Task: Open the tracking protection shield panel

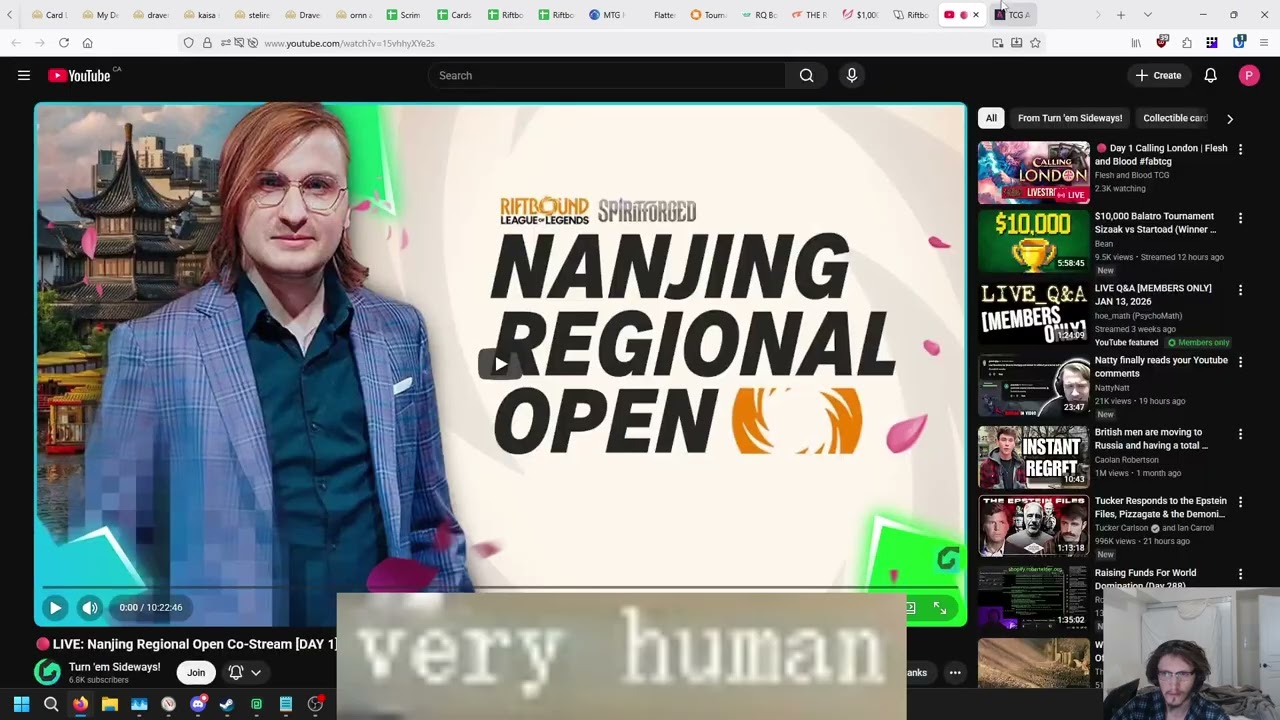Action: [x=188, y=43]
